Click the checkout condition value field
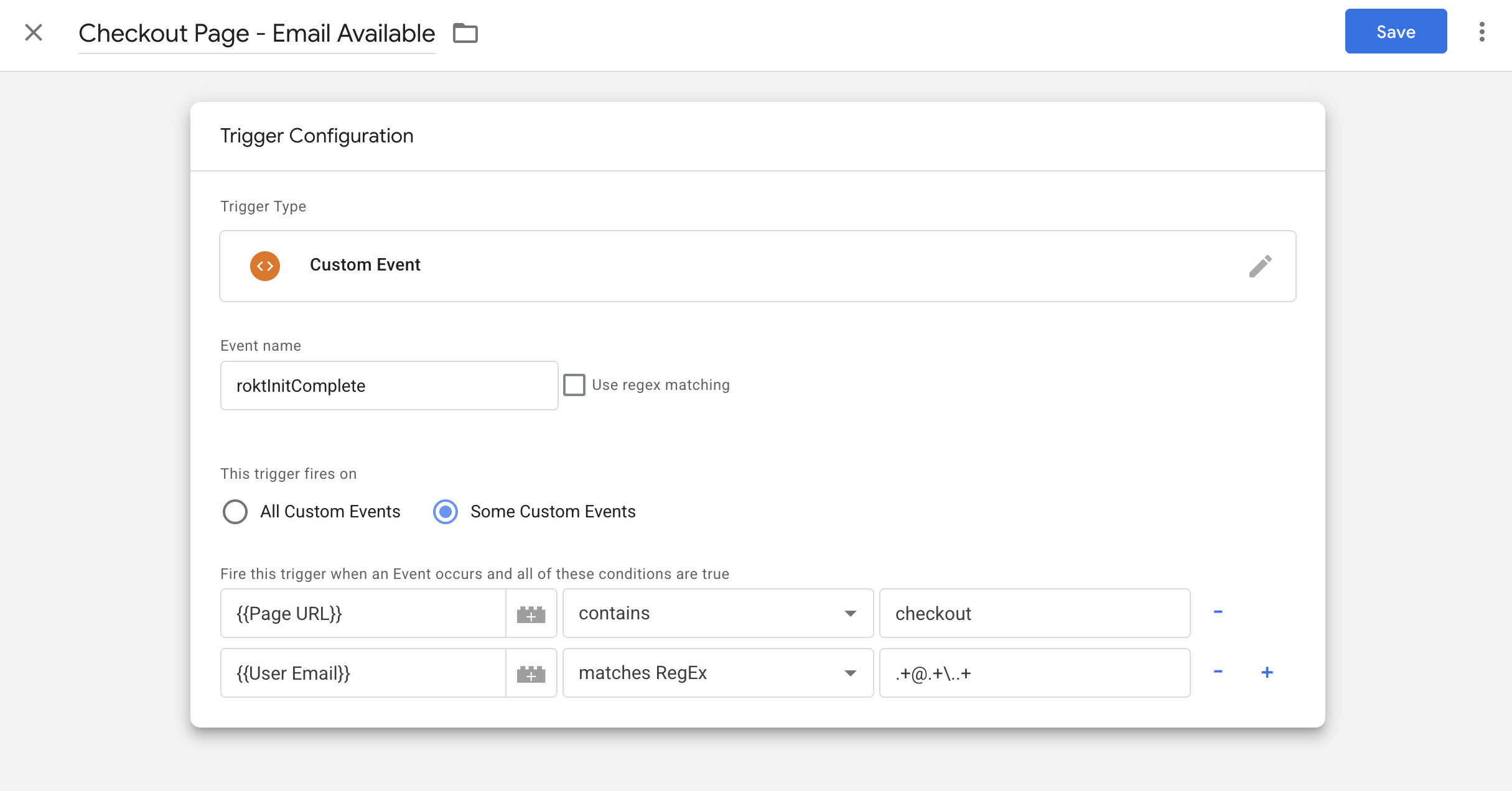The width and height of the screenshot is (1512, 791). click(1034, 613)
